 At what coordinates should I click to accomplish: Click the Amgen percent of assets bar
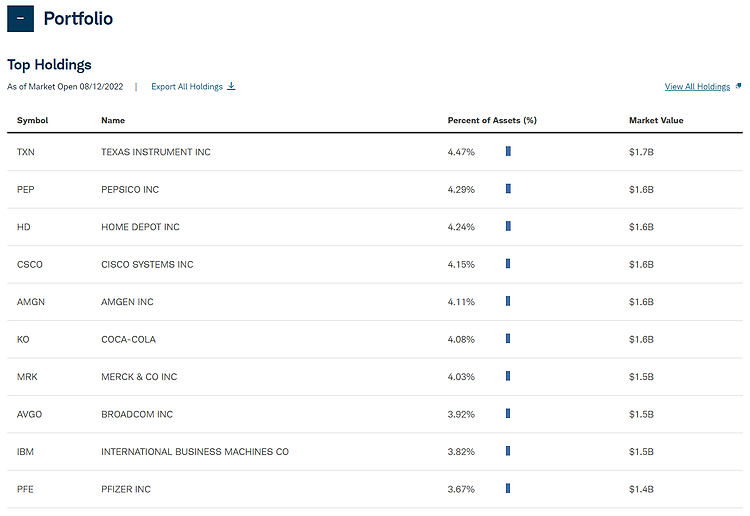pos(508,301)
